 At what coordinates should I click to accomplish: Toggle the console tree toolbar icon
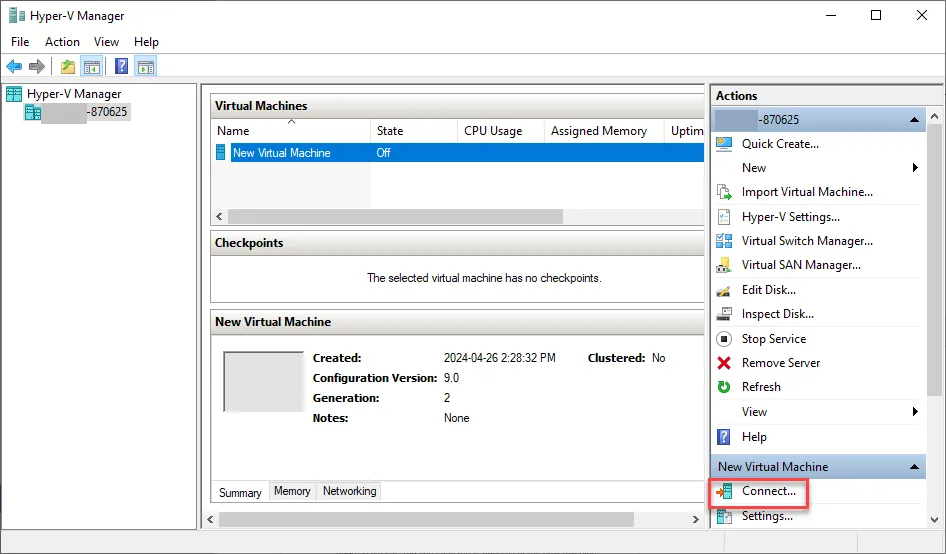pyautogui.click(x=92, y=66)
